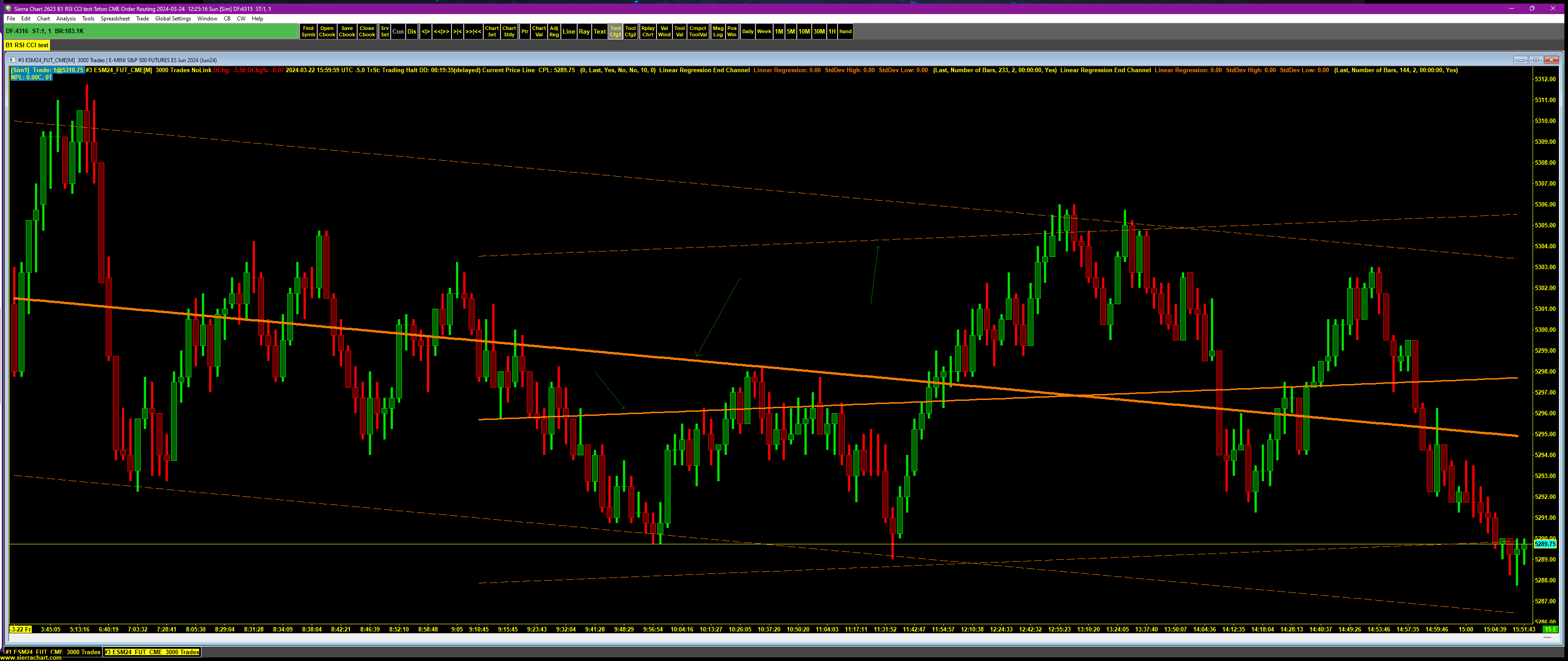Open Chart Settings via Chart Set button
Image resolution: width=1568 pixels, height=661 pixels.
tap(491, 32)
